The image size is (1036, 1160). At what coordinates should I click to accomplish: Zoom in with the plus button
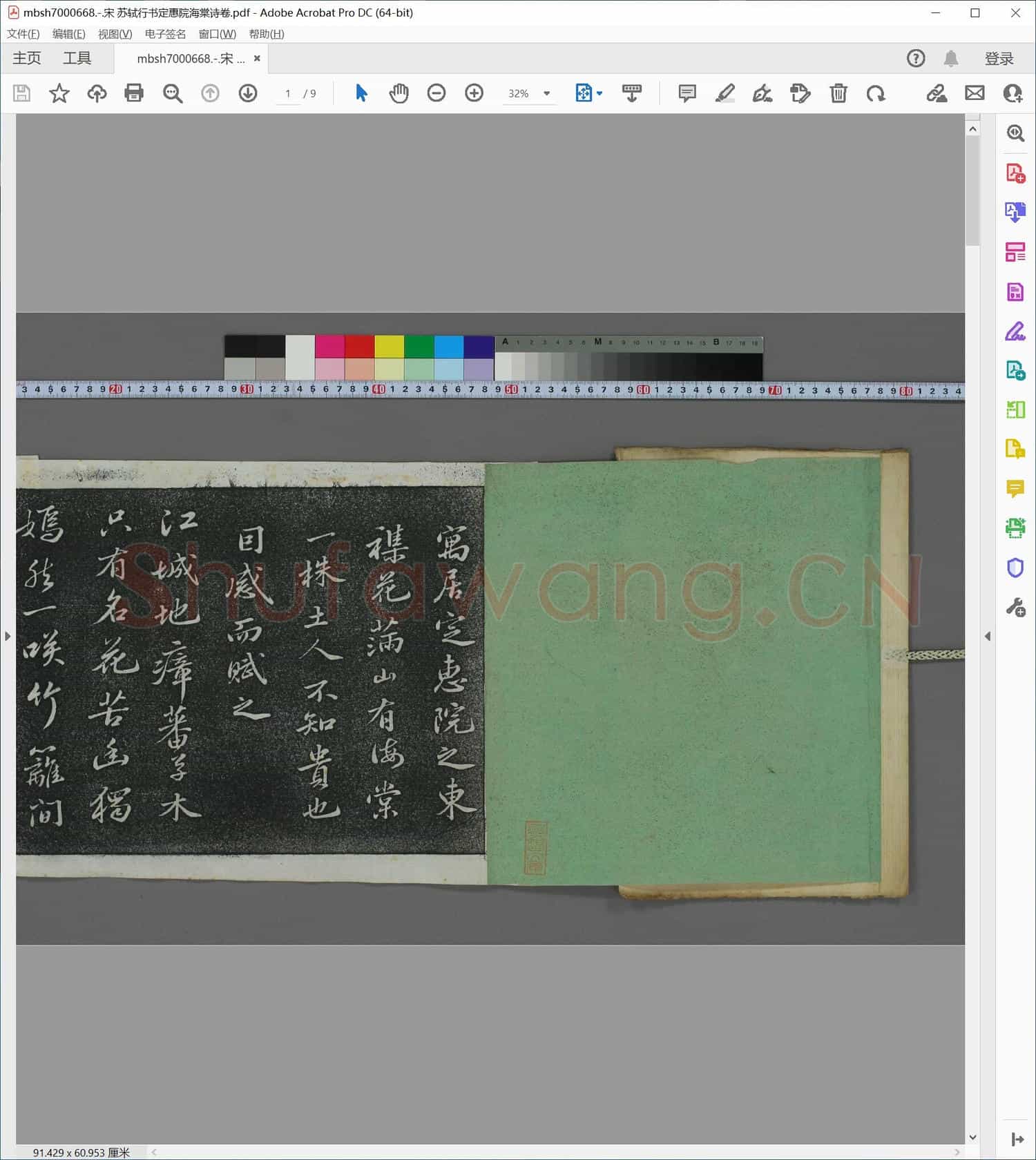(474, 93)
